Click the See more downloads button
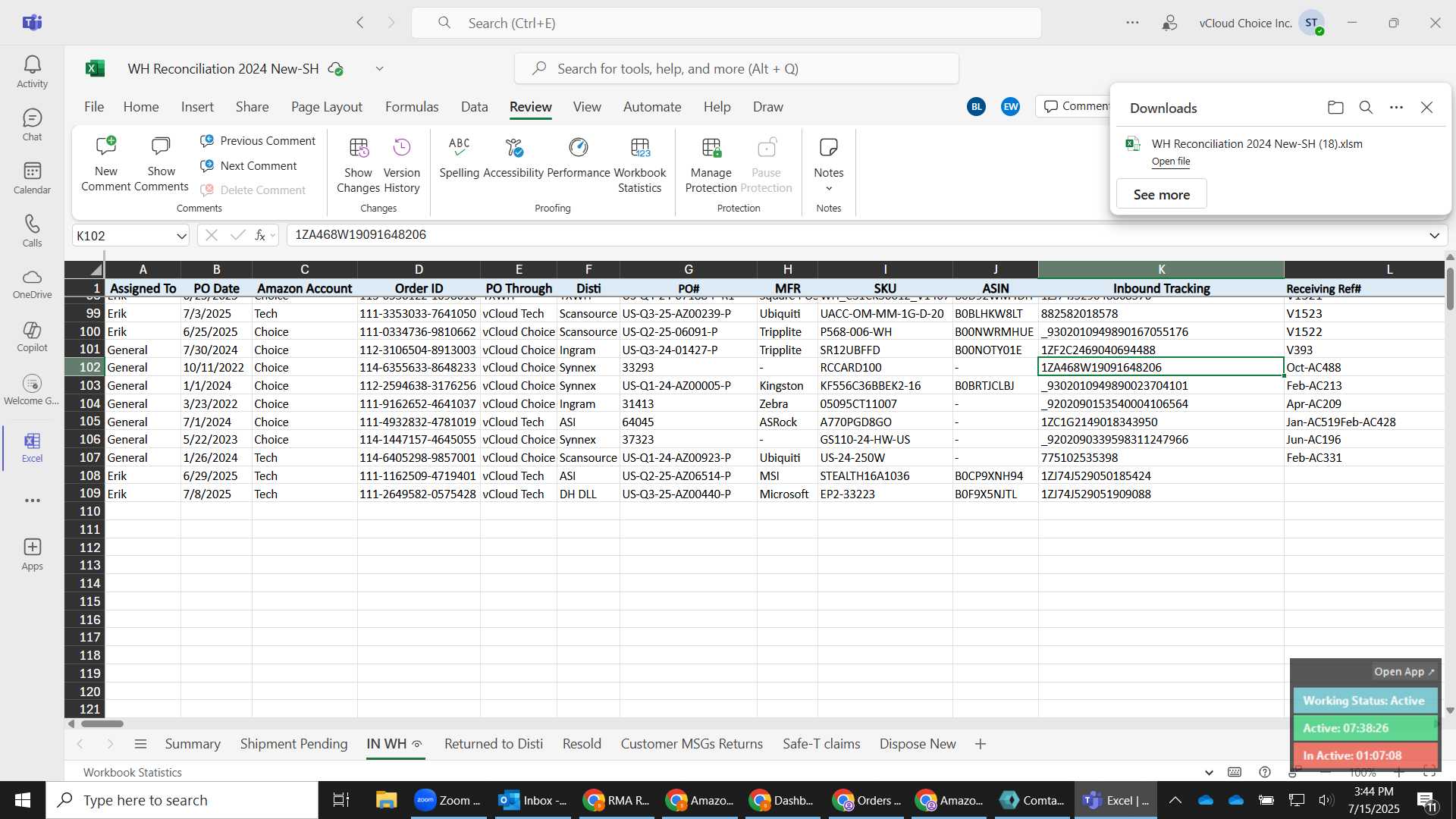 point(1161,195)
